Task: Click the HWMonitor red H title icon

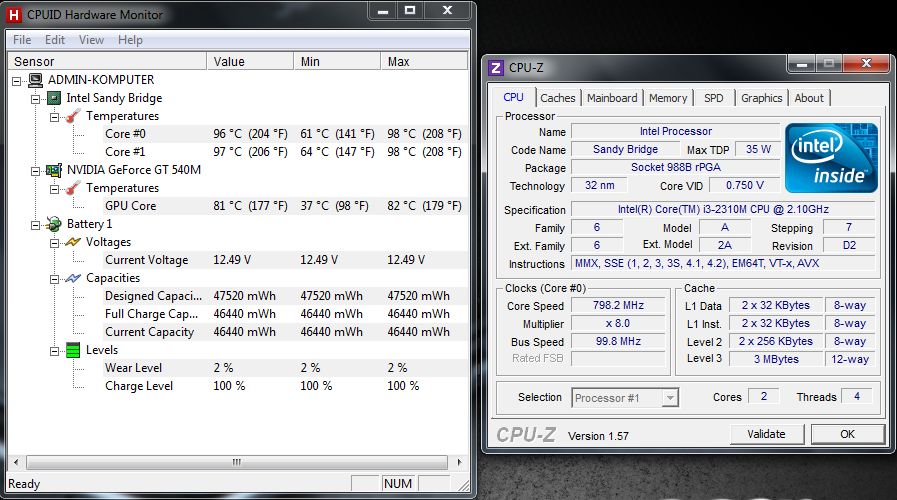Action: (14, 15)
